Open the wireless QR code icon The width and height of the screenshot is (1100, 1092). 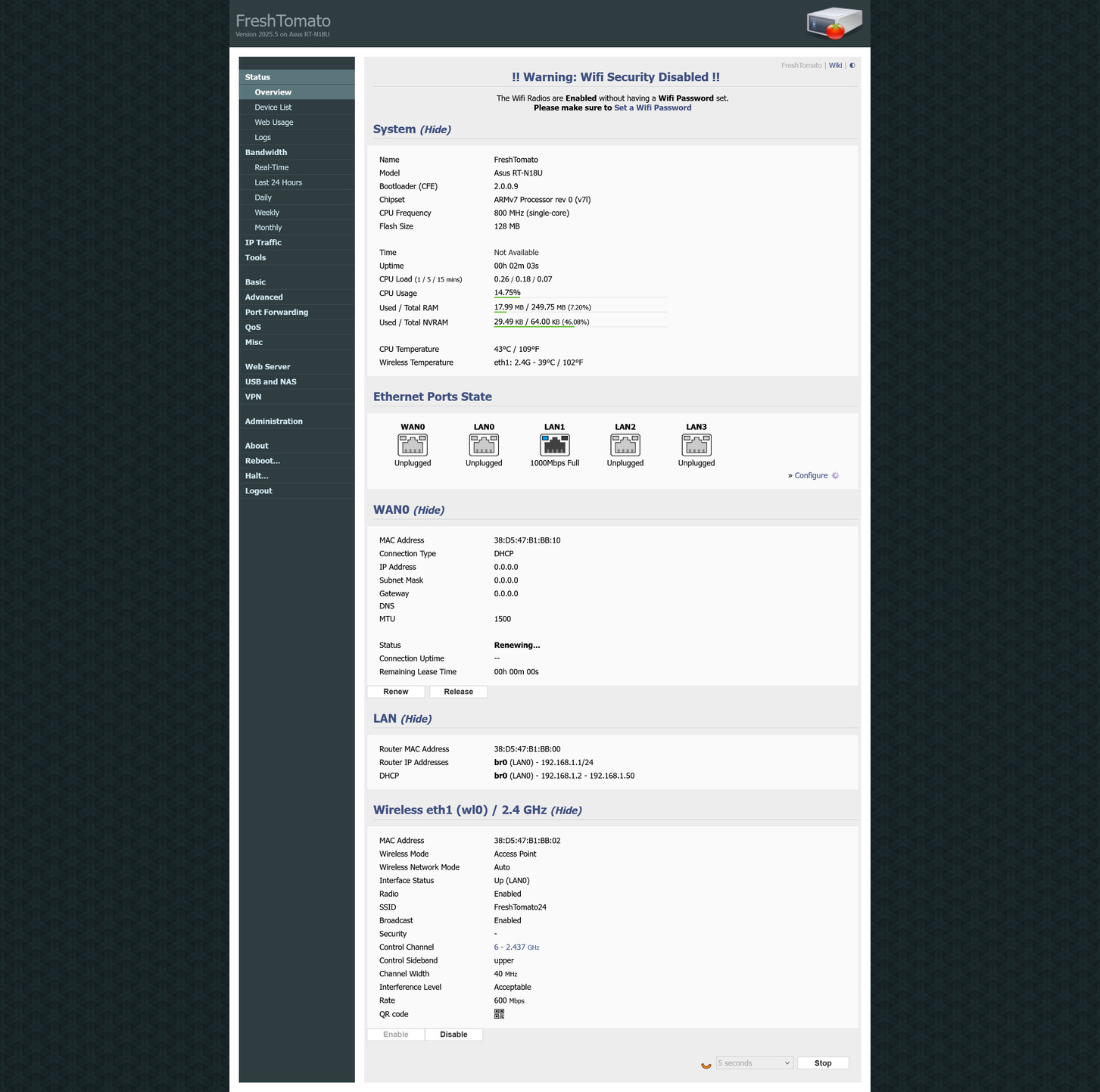coord(499,1014)
